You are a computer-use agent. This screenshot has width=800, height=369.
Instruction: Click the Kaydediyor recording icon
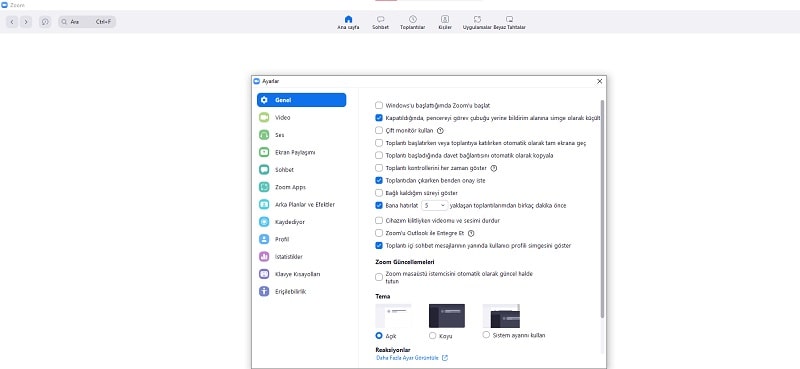264,222
